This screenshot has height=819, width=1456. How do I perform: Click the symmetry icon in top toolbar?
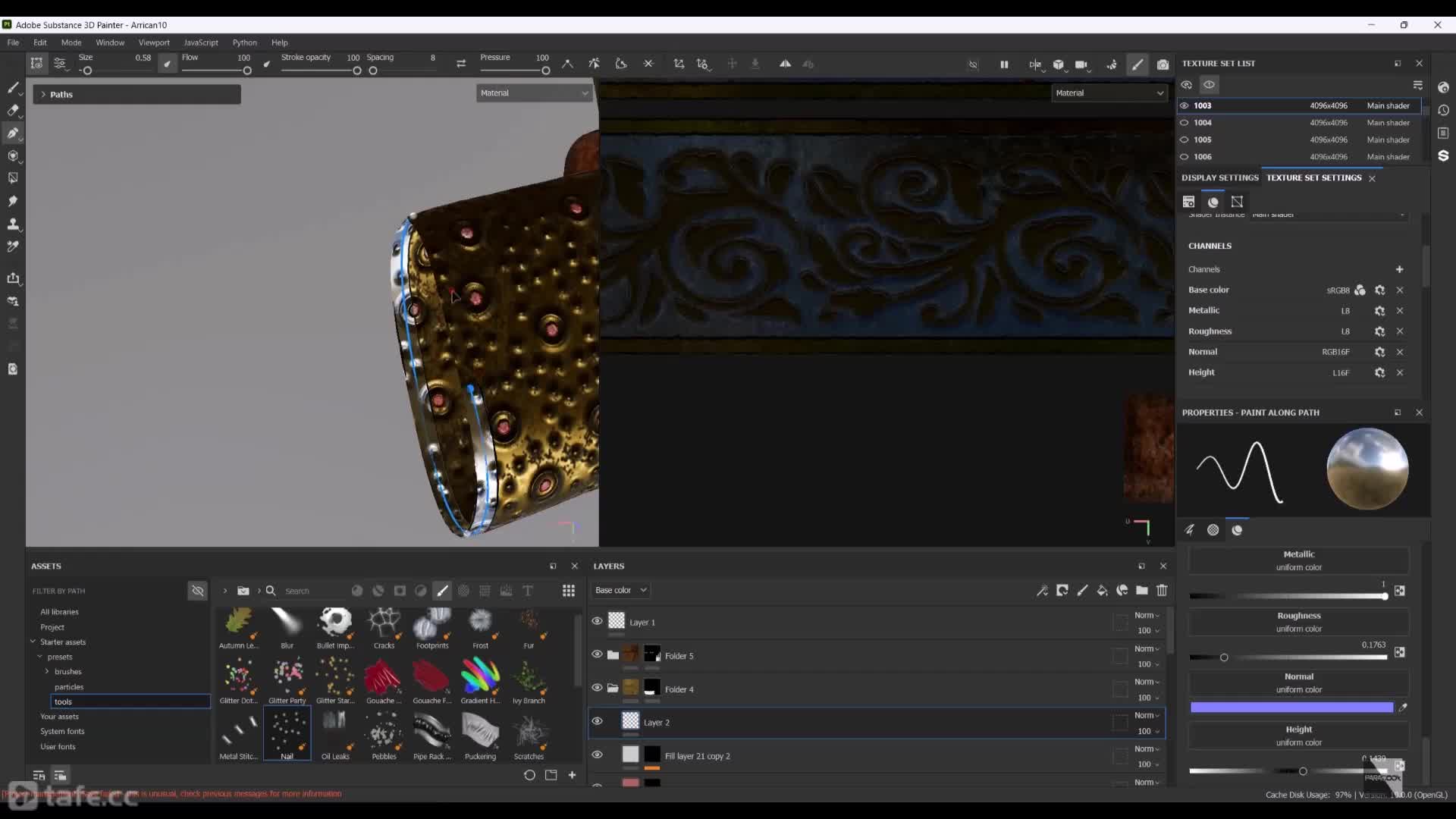(x=785, y=64)
